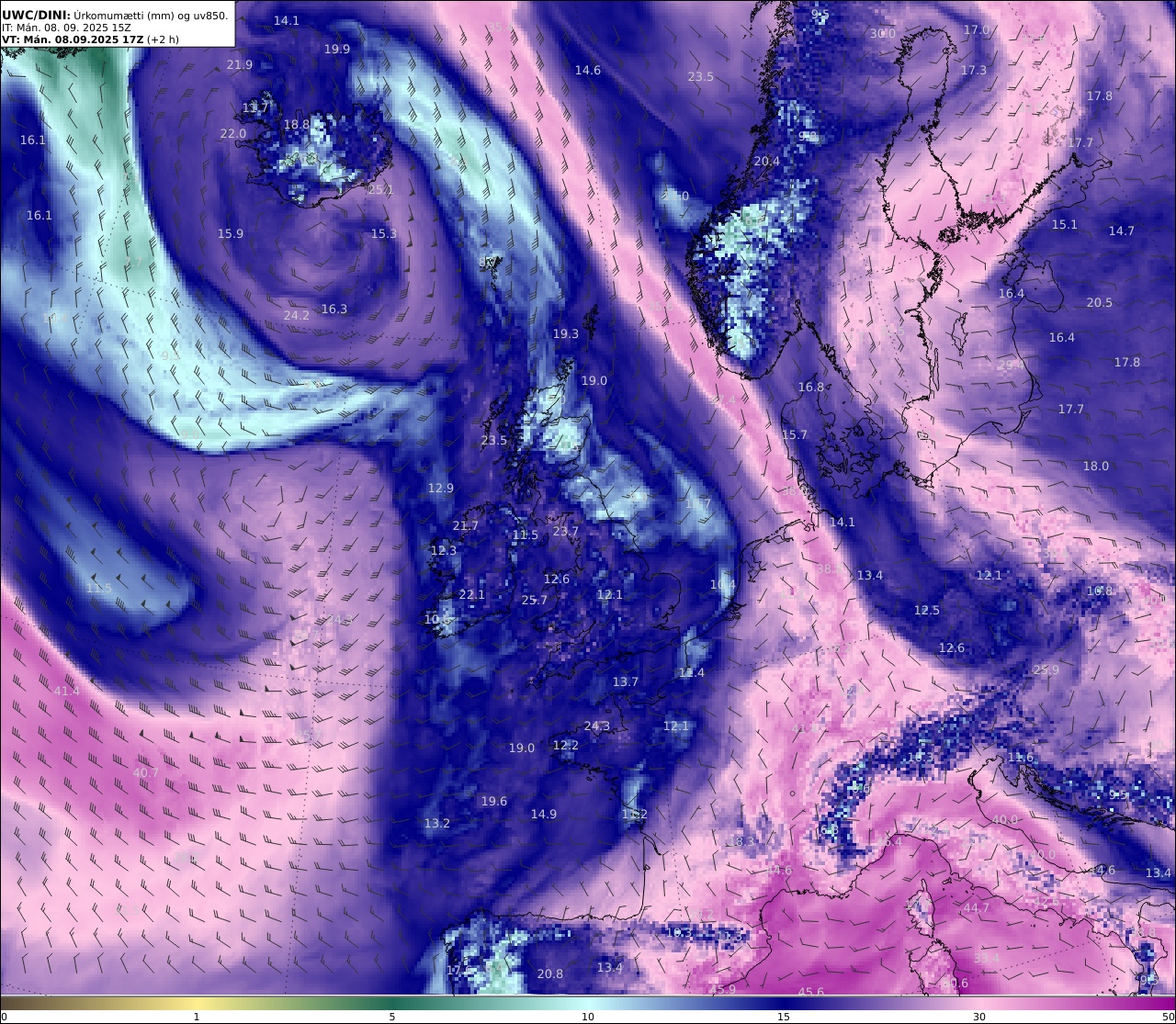Click the map value "13.7"

(x=626, y=682)
